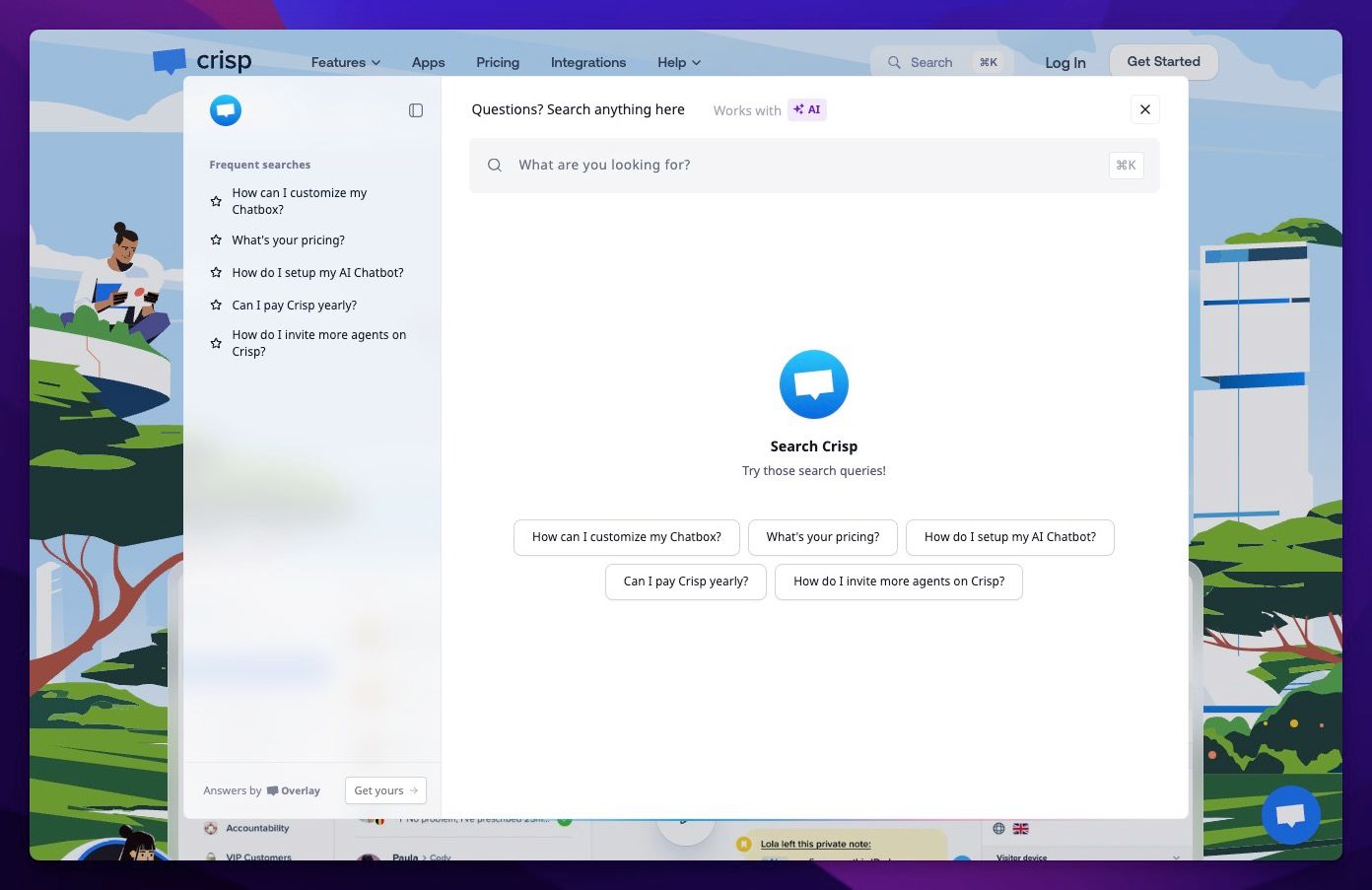
Task: Click 'Accountability' item in background page
Action: pyautogui.click(x=257, y=828)
